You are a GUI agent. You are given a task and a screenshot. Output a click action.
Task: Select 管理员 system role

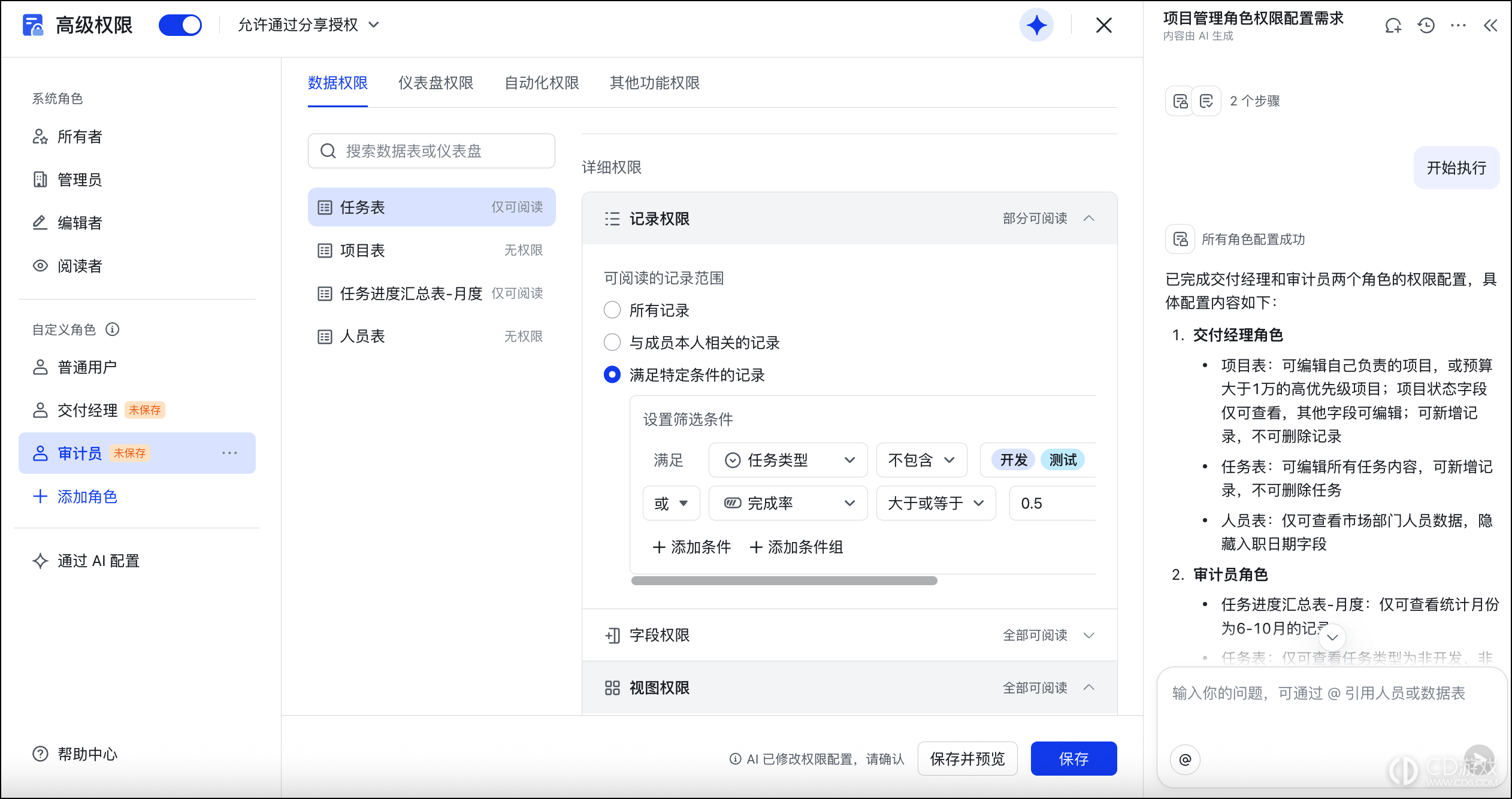tap(137, 180)
